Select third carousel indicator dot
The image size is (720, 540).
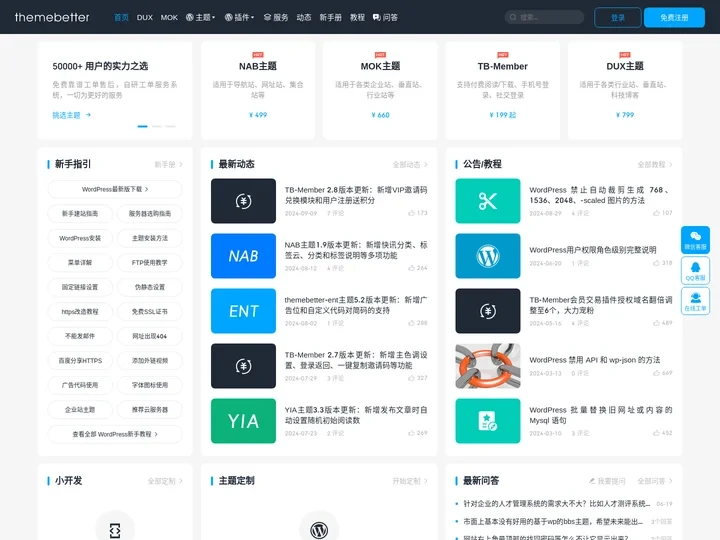tap(171, 126)
